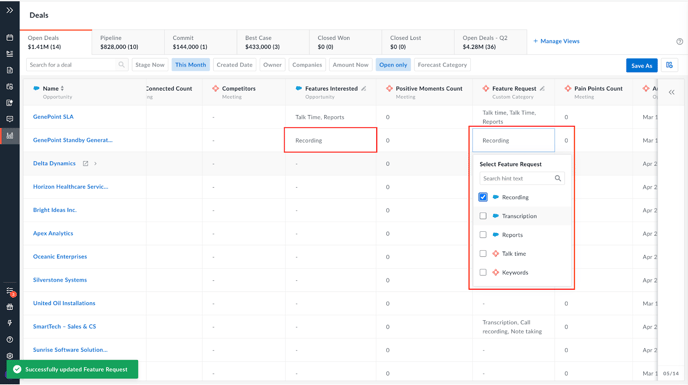Open the Created Date filter

(x=235, y=65)
